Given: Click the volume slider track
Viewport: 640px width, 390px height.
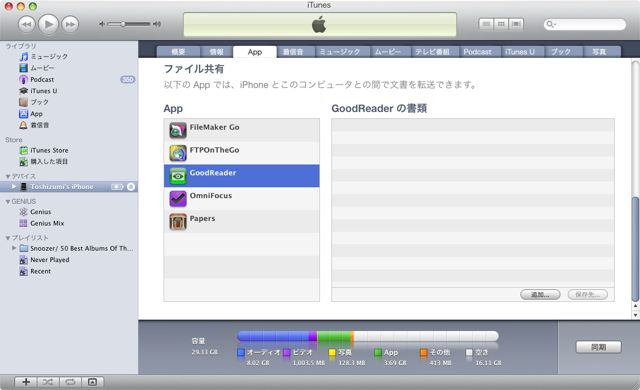Looking at the screenshot, I should [x=129, y=24].
